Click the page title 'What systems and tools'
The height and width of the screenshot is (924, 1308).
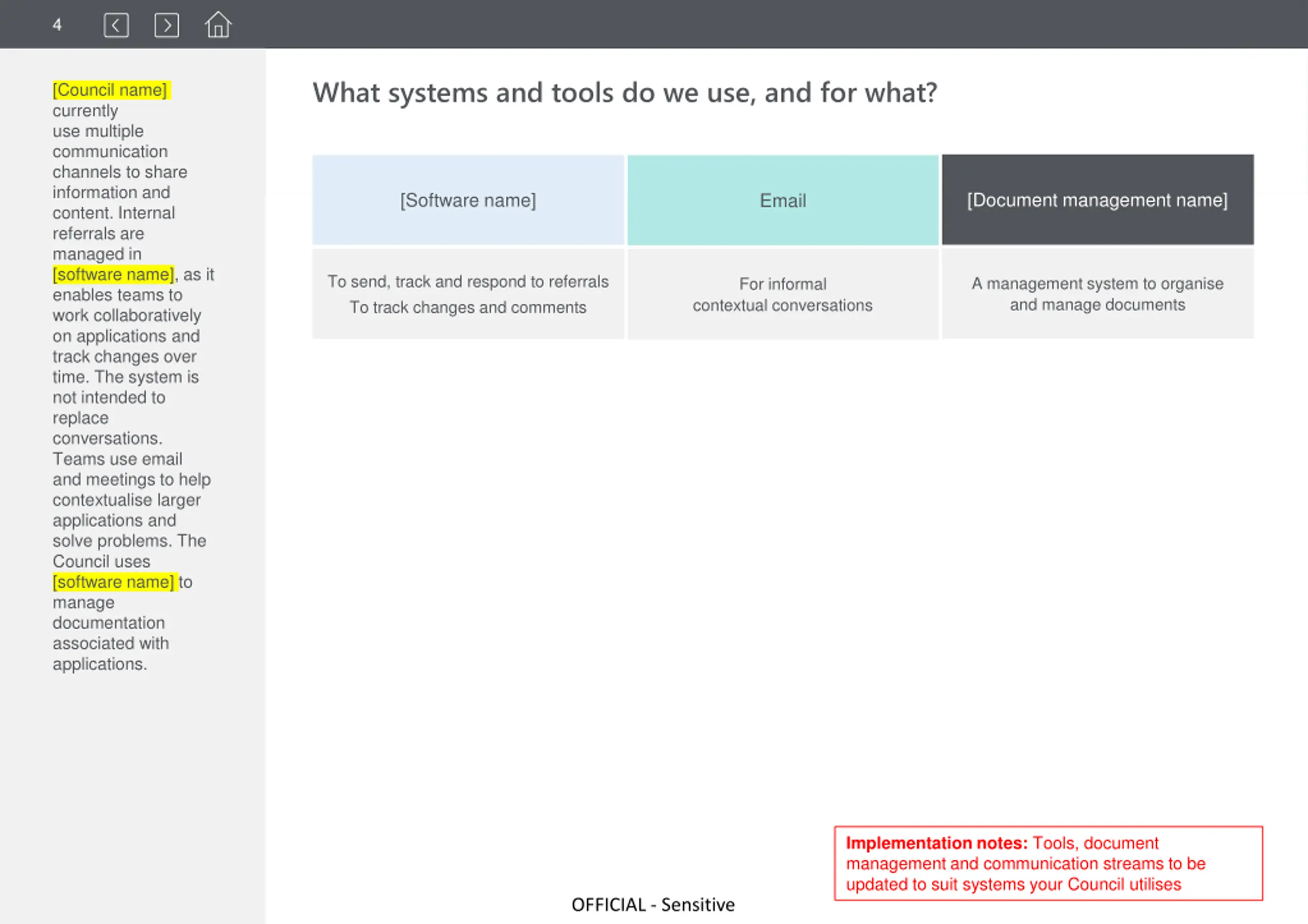click(x=624, y=92)
